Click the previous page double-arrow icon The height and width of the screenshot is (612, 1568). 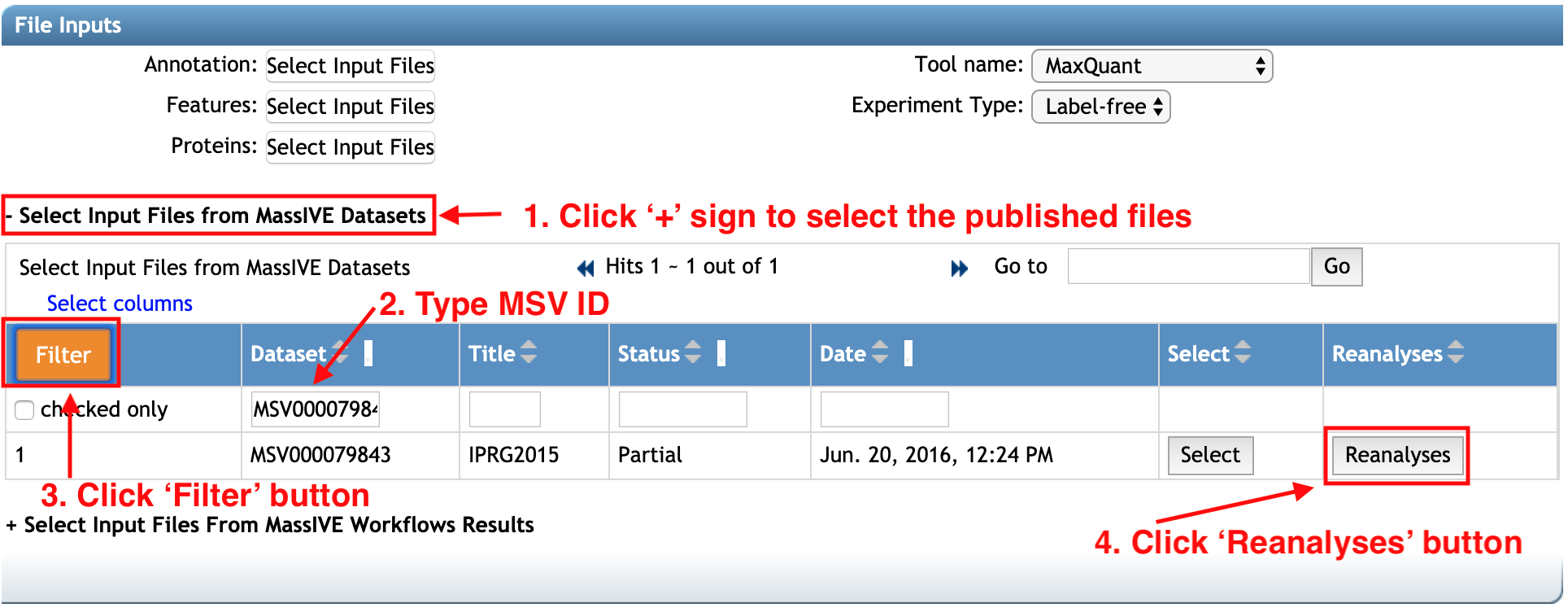(585, 268)
